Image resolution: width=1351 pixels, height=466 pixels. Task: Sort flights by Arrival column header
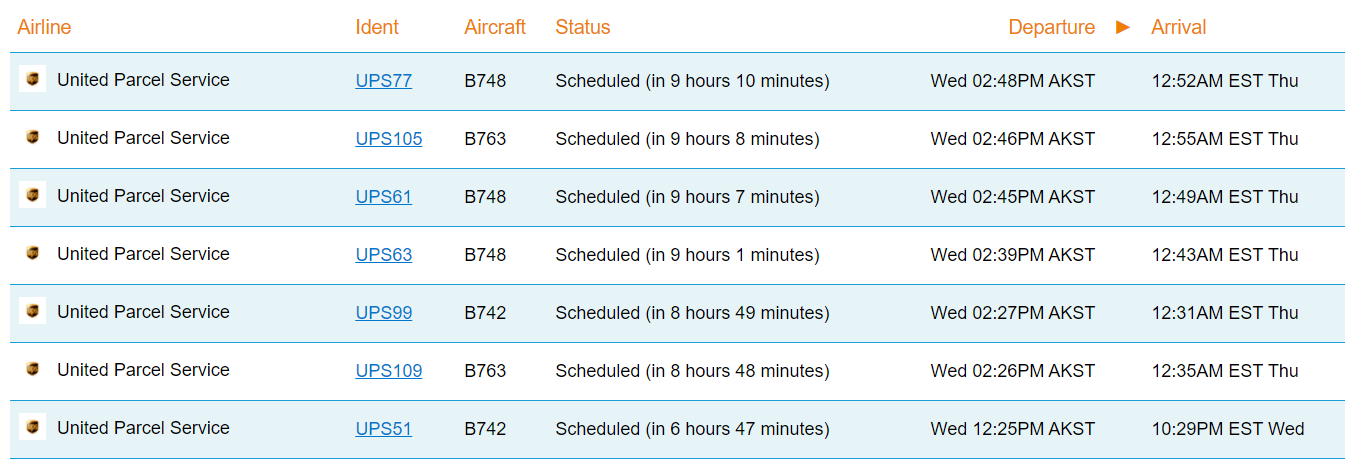click(x=1179, y=27)
